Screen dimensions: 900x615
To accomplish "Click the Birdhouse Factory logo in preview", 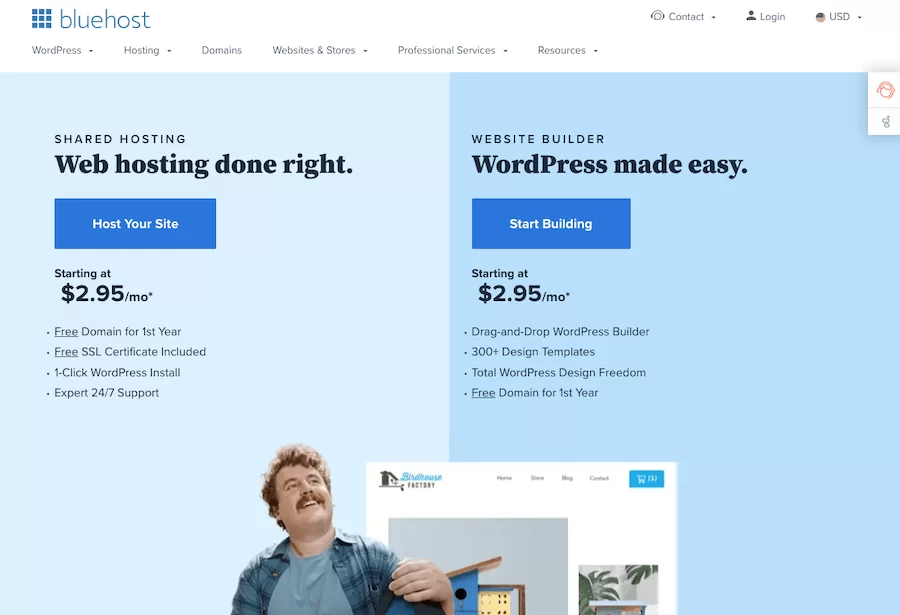I will click(410, 480).
